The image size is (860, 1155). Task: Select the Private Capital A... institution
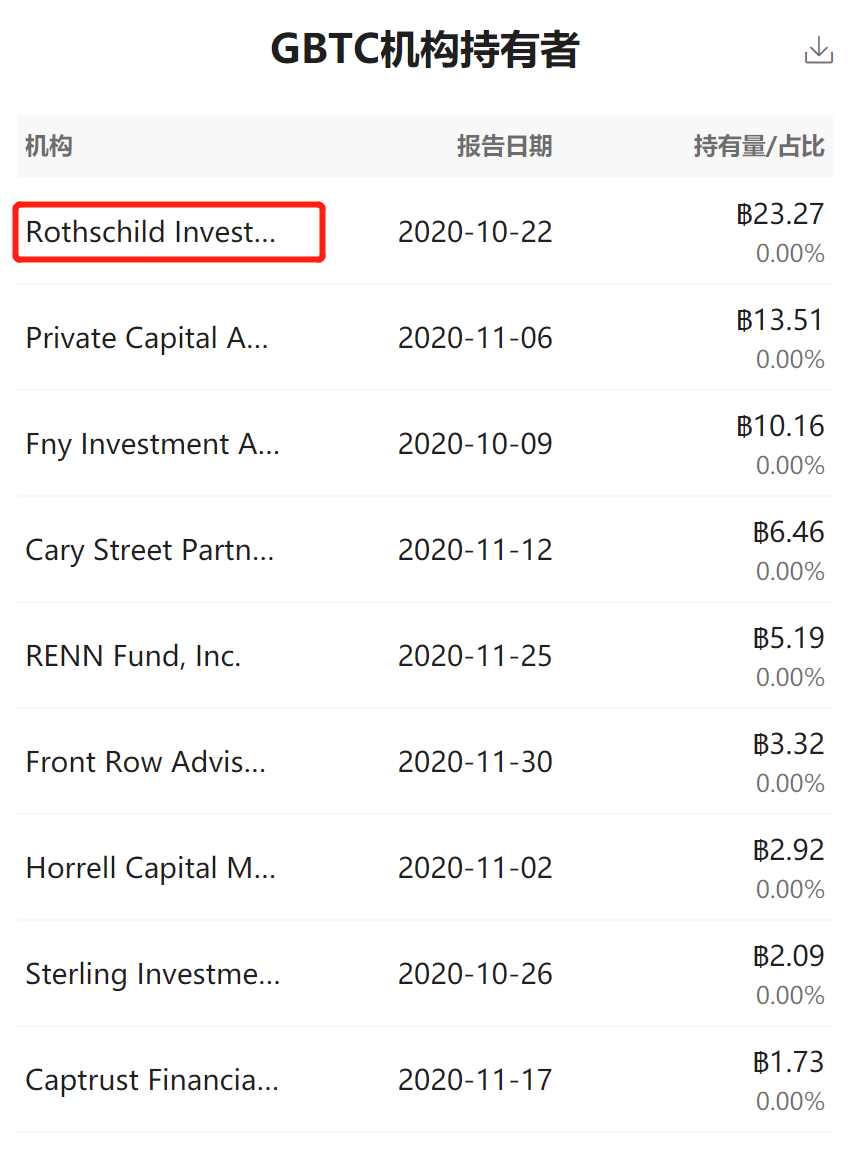tap(147, 338)
